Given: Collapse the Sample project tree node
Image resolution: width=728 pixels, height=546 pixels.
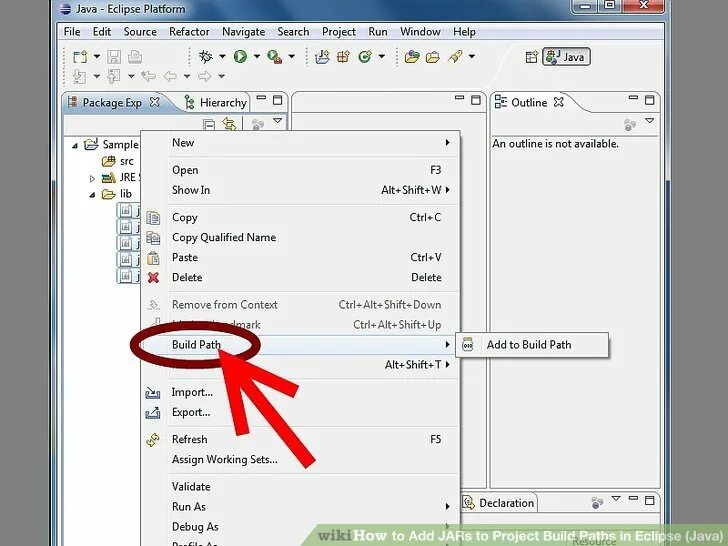Looking at the screenshot, I should point(75,146).
